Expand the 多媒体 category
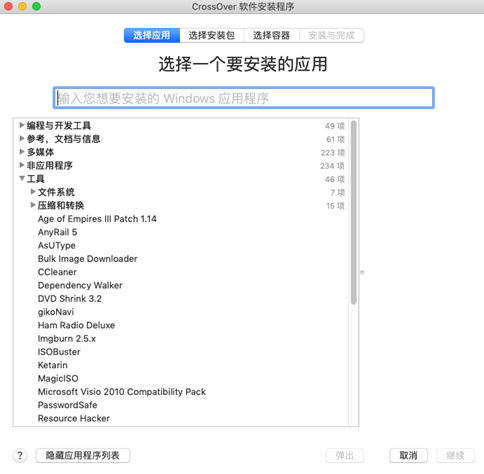The height and width of the screenshot is (474, 484). pyautogui.click(x=22, y=152)
